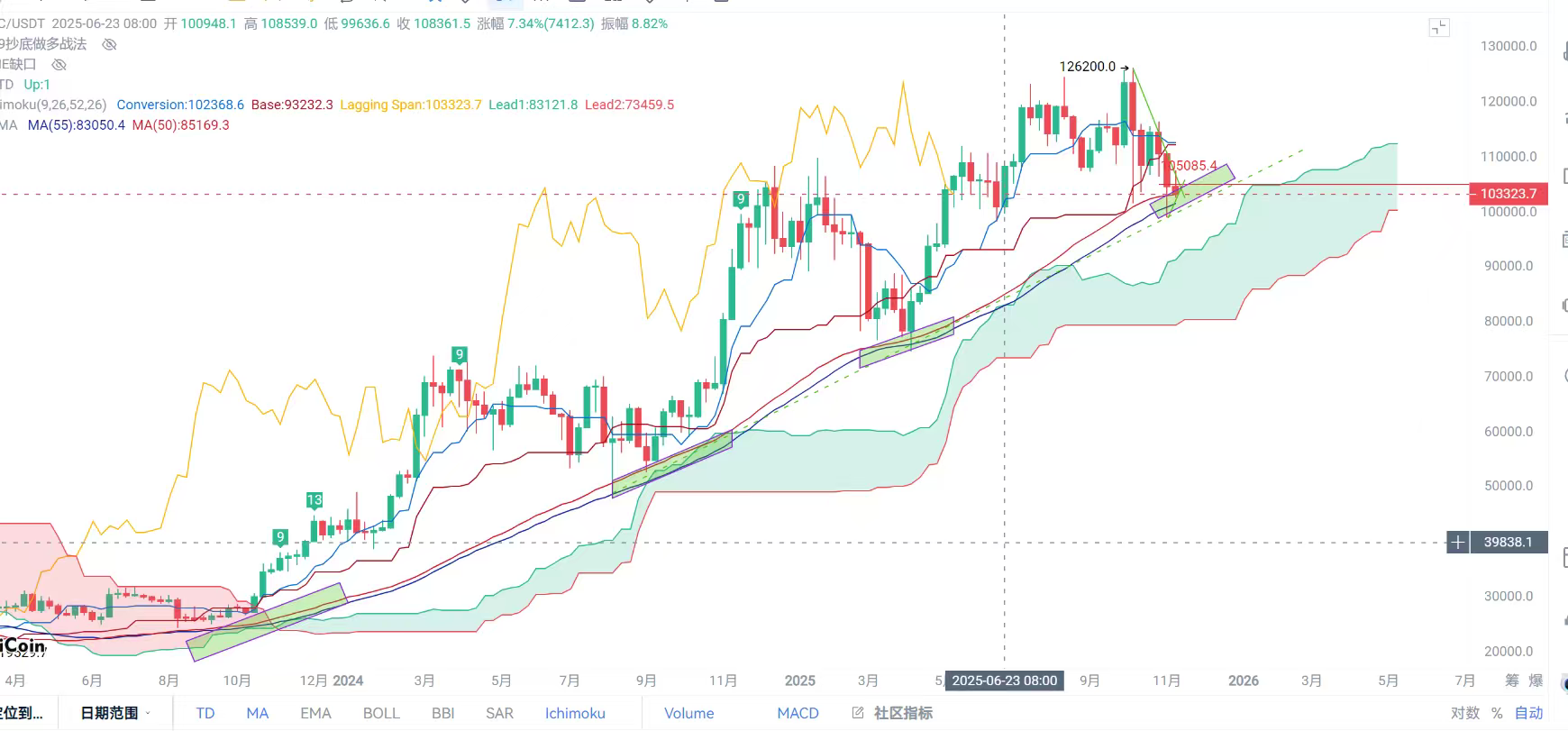Click the 2025-06-23 08:00 time marker
The width and height of the screenshot is (1568, 731).
[x=1004, y=681]
